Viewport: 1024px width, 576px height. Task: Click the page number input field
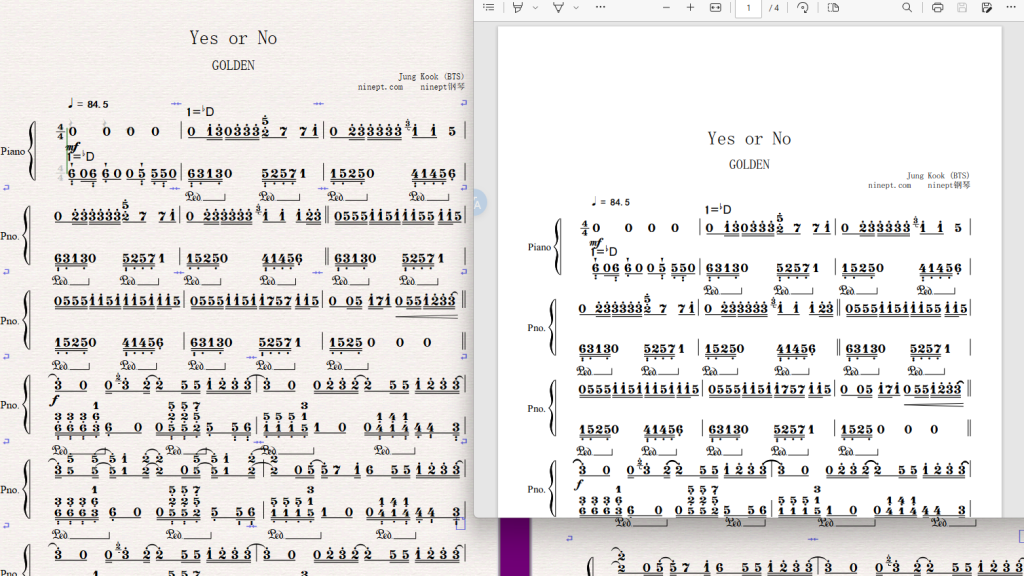(748, 8)
